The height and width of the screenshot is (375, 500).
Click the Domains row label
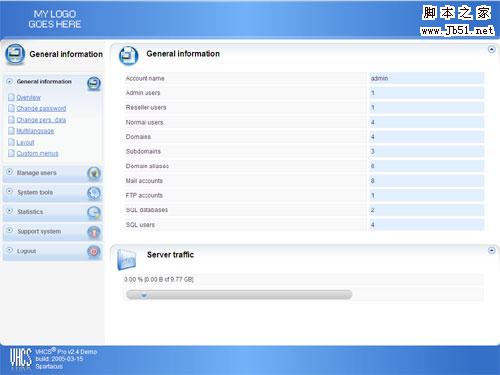(138, 137)
